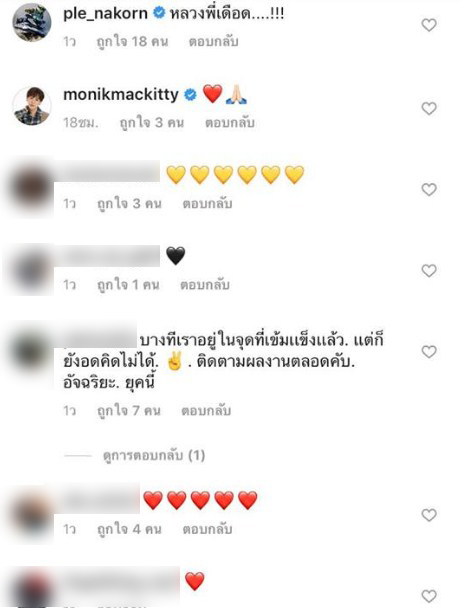Reply to the five red hearts comment
461x608 pixels.
point(207,529)
